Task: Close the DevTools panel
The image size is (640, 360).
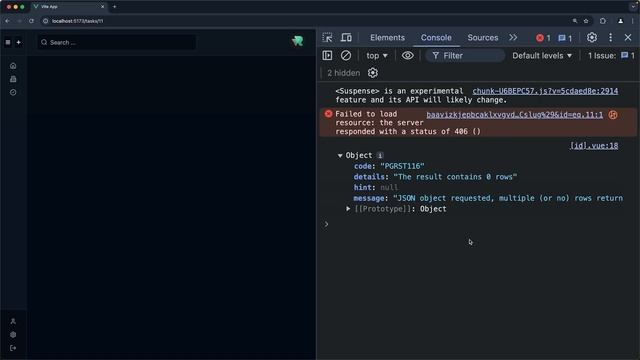Action: pos(628,38)
